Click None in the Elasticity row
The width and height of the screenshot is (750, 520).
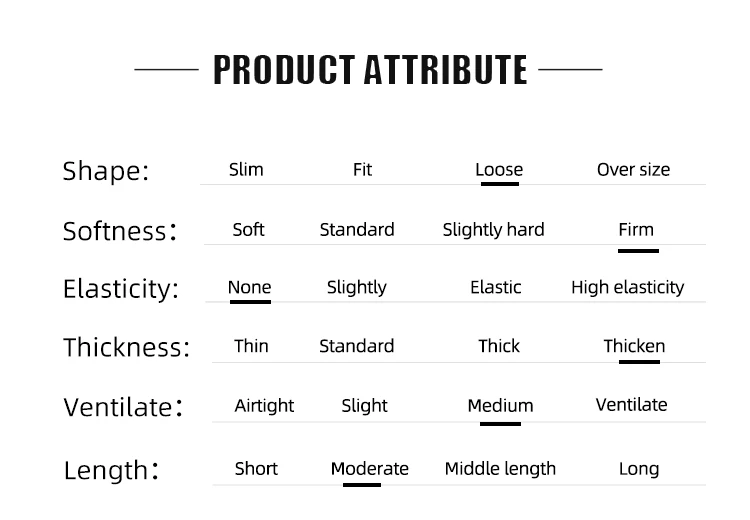tap(249, 287)
